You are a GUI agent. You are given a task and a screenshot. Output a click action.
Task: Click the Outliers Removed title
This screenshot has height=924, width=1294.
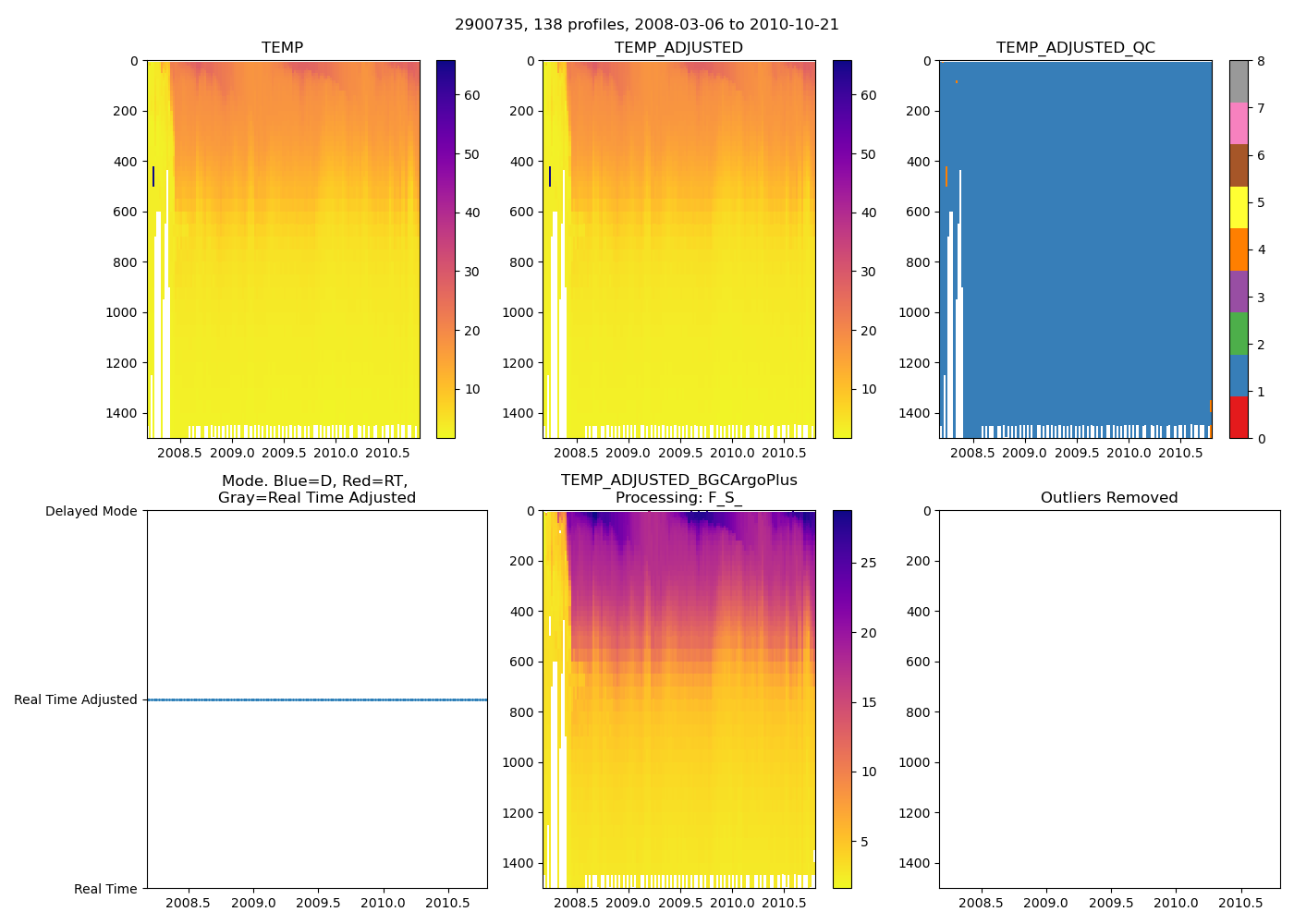pos(1109,498)
